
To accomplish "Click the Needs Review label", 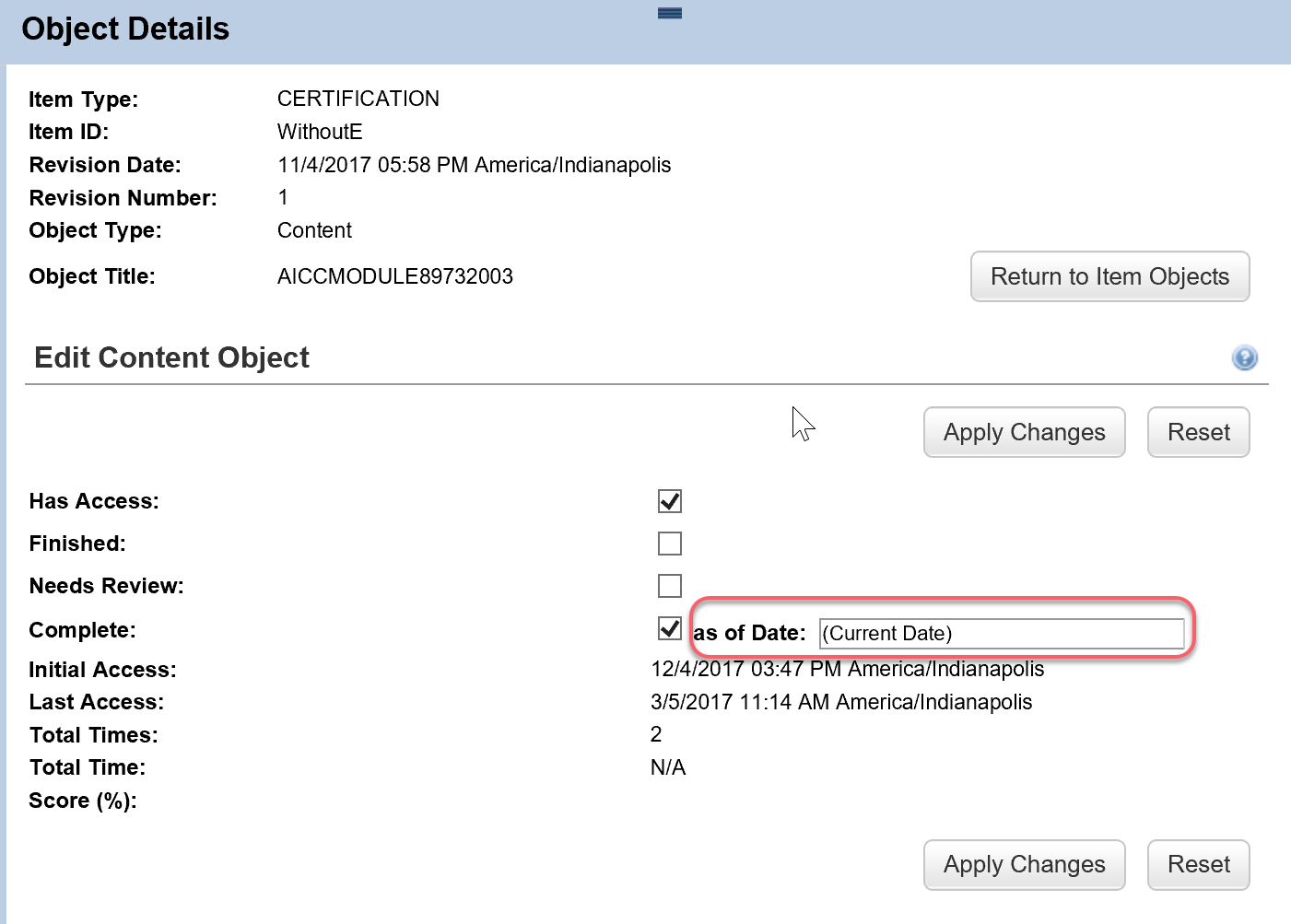I will [107, 586].
